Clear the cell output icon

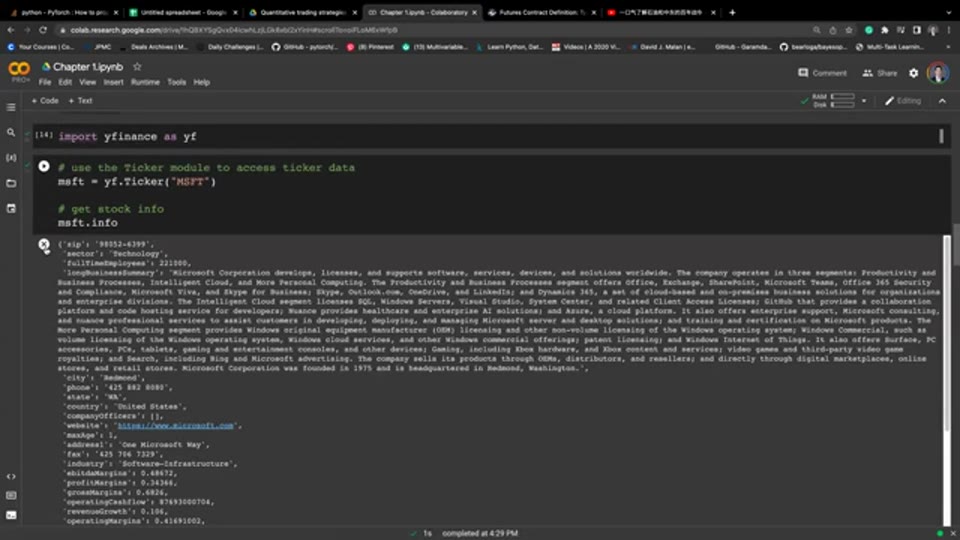pos(44,245)
